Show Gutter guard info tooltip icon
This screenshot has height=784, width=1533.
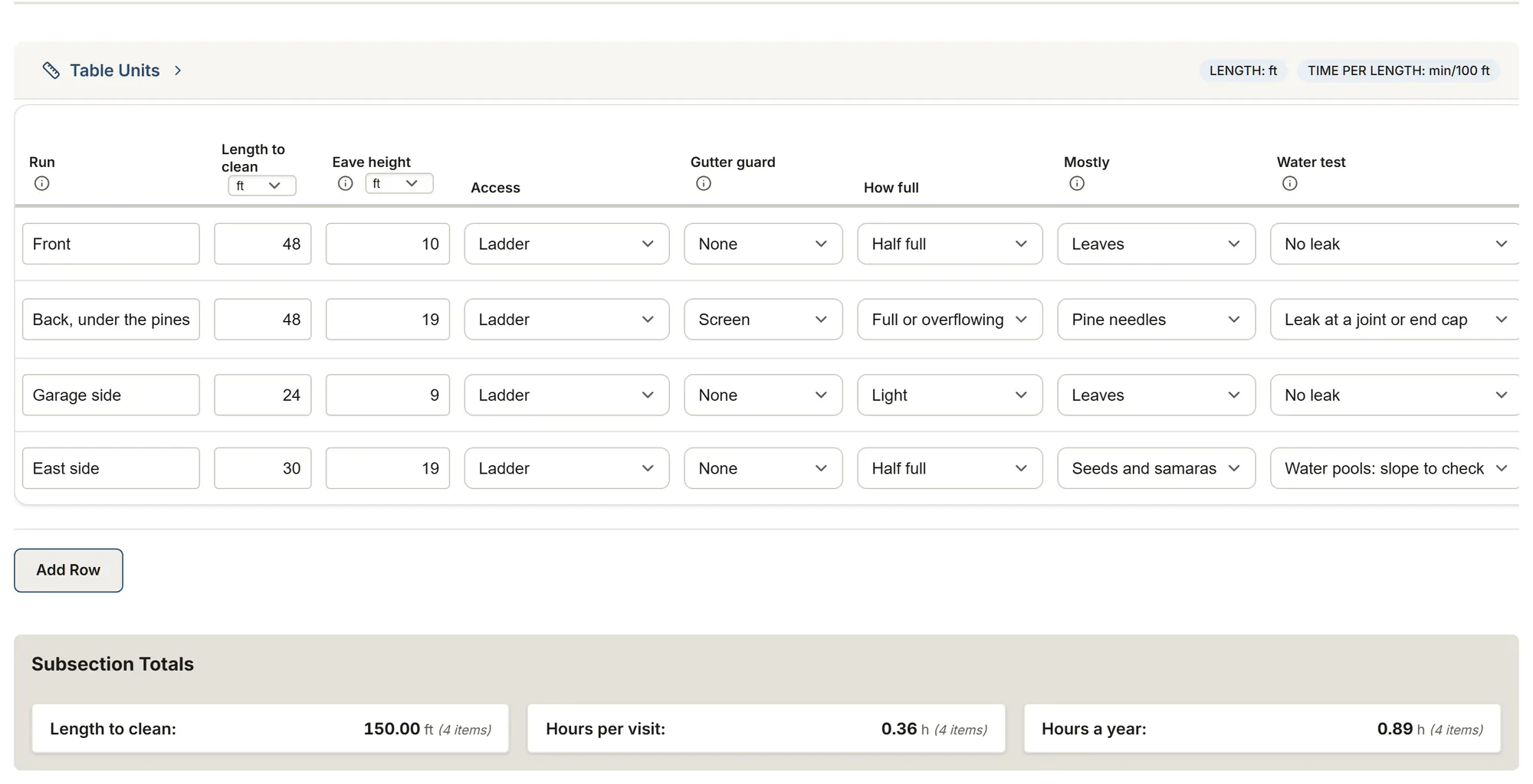[704, 183]
